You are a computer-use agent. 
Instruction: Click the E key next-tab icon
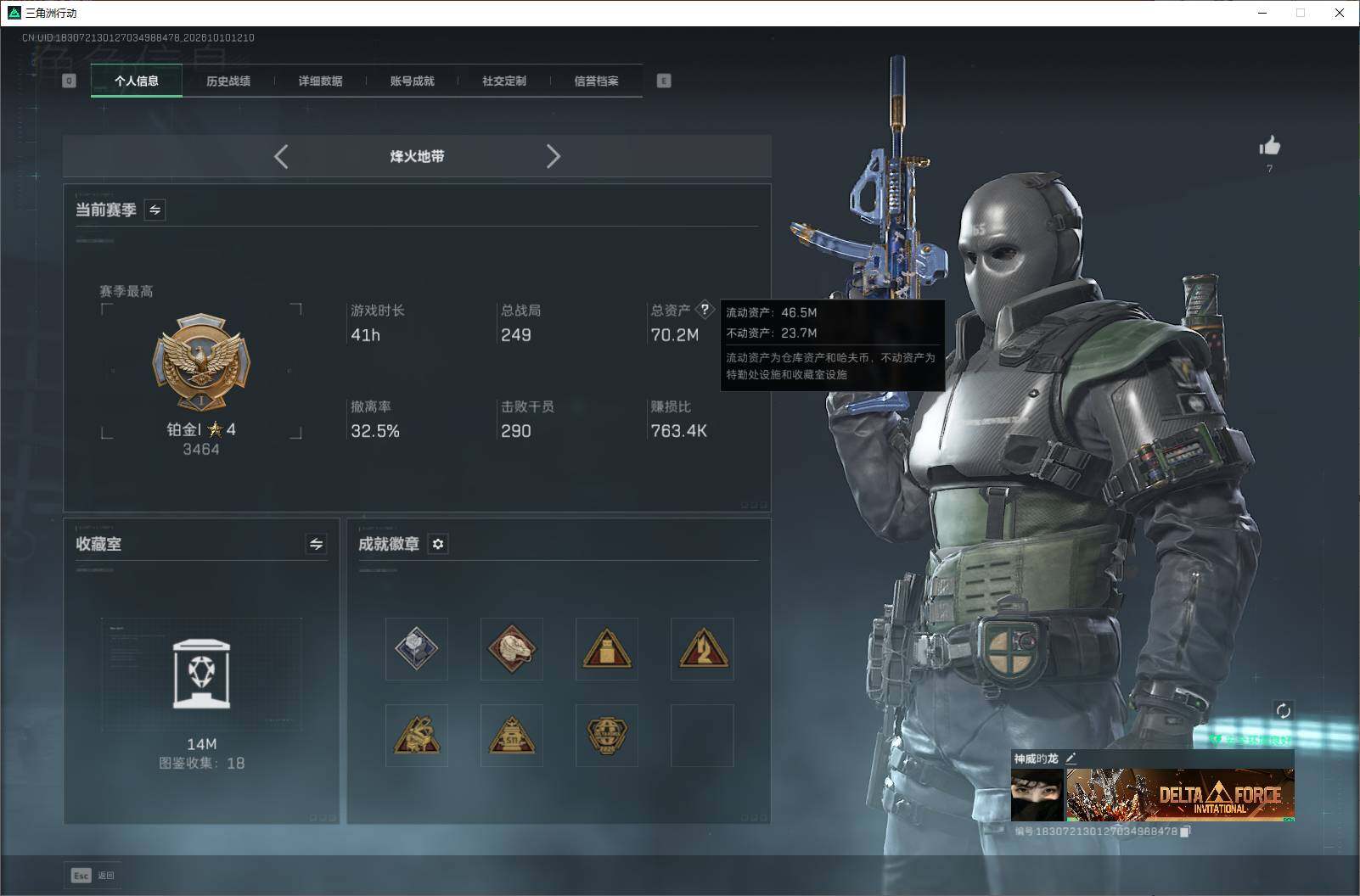[664, 81]
